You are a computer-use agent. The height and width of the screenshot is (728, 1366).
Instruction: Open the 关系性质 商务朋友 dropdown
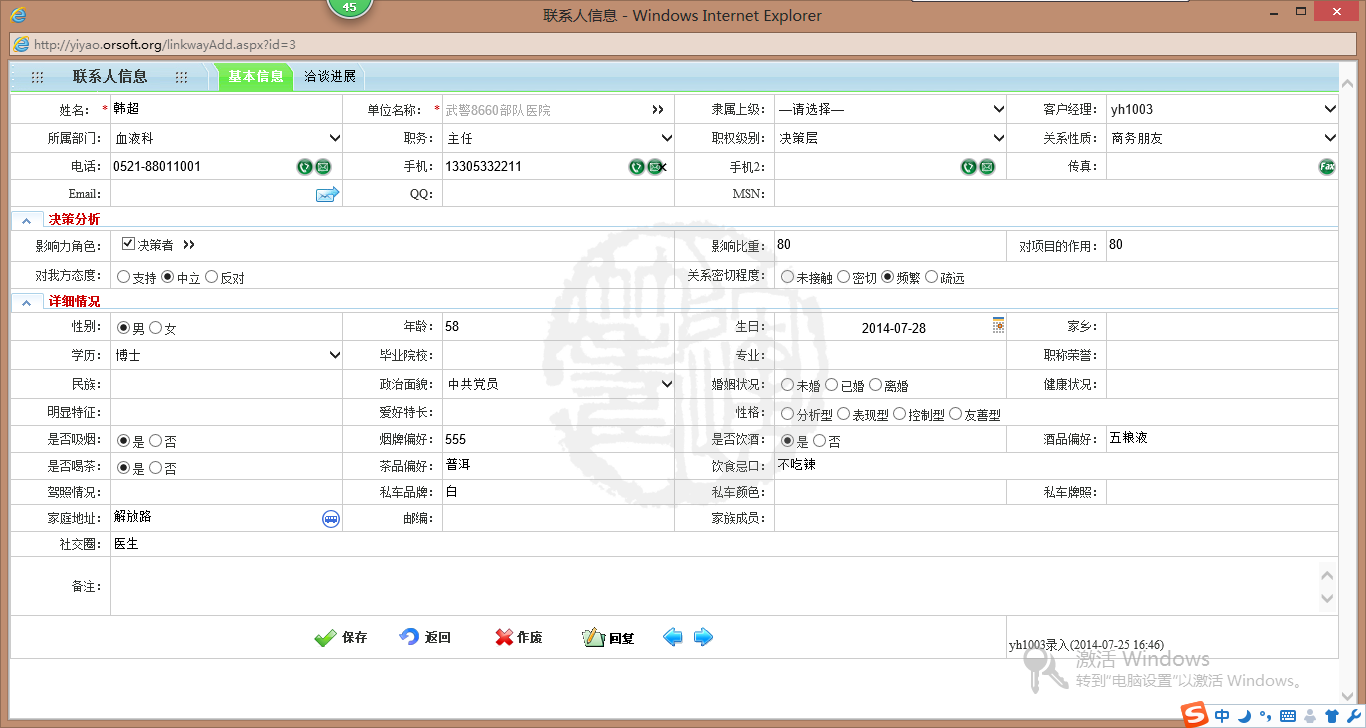coord(1223,138)
